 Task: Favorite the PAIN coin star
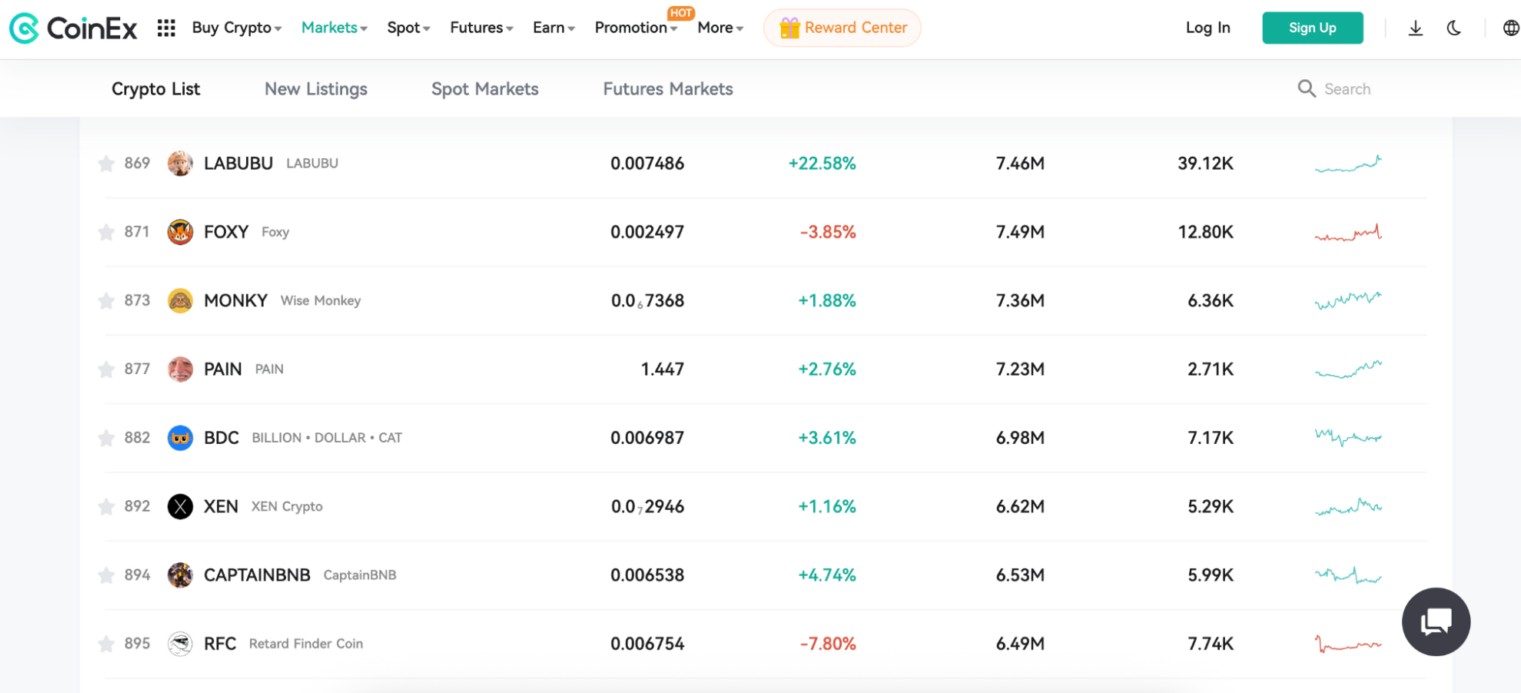(x=106, y=369)
